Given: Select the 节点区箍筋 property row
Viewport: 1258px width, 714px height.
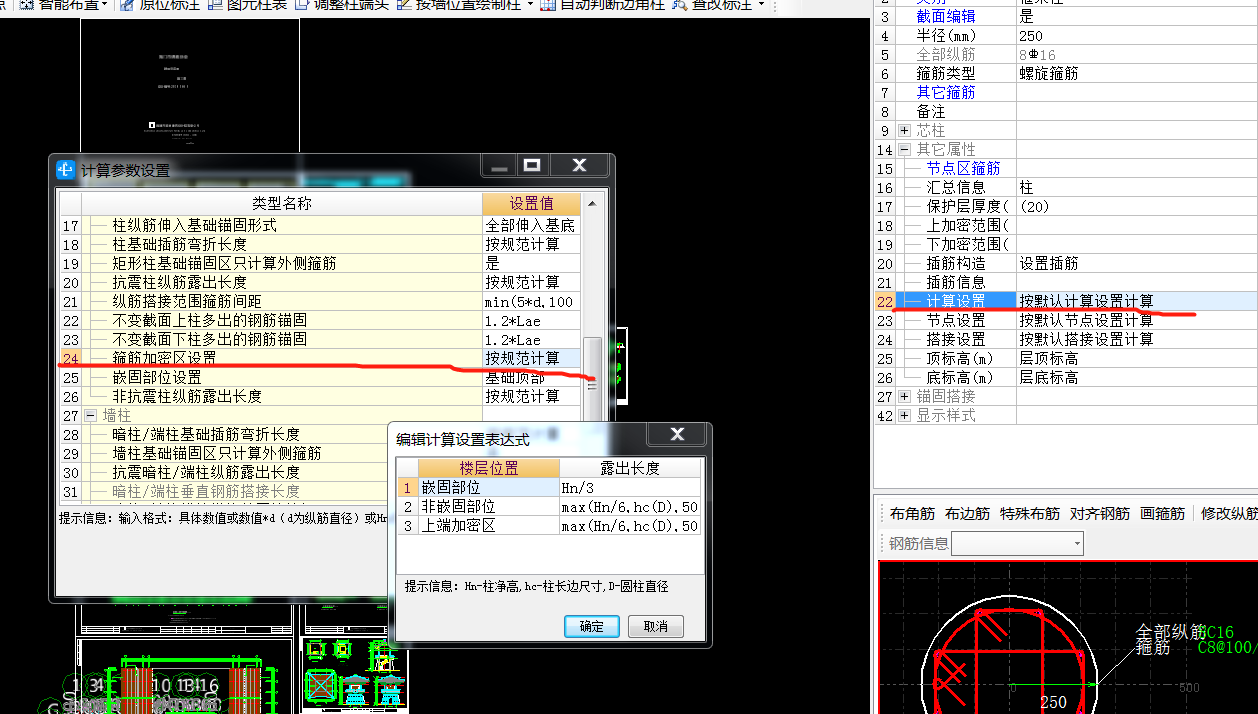Looking at the screenshot, I should (x=1065, y=168).
